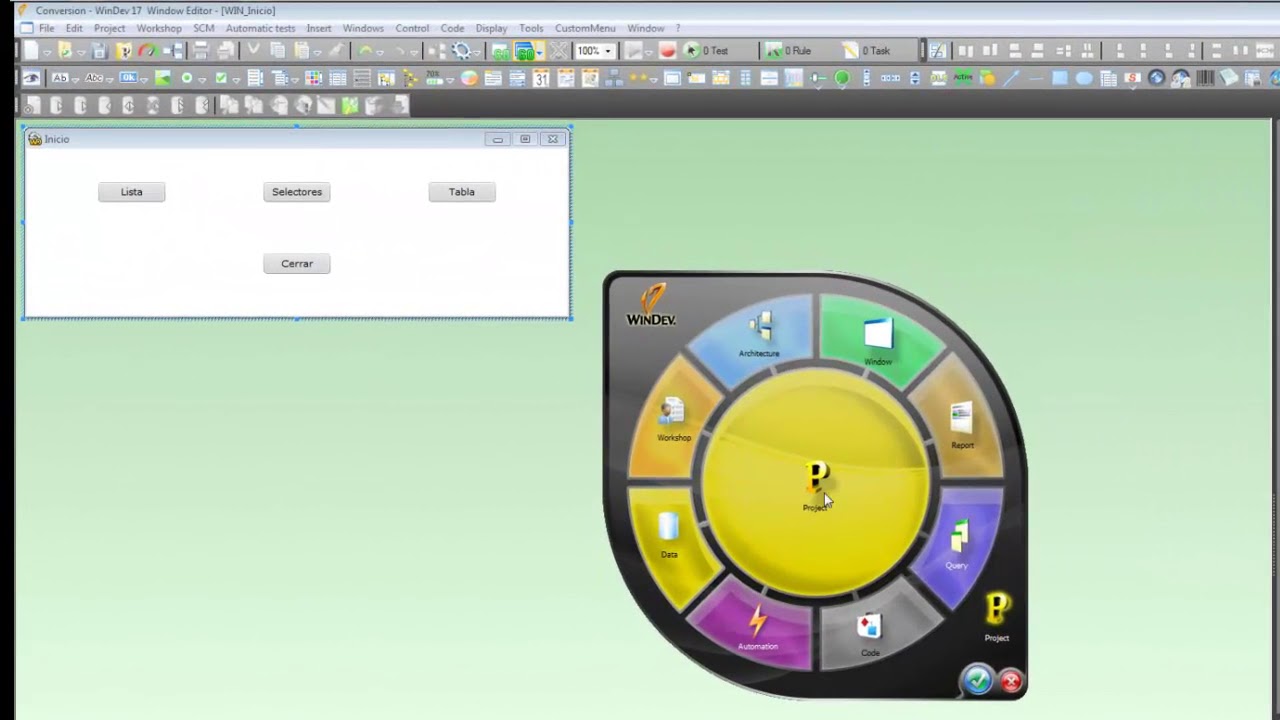Click the Undo arrow icon
The image size is (1280, 720).
point(365,50)
